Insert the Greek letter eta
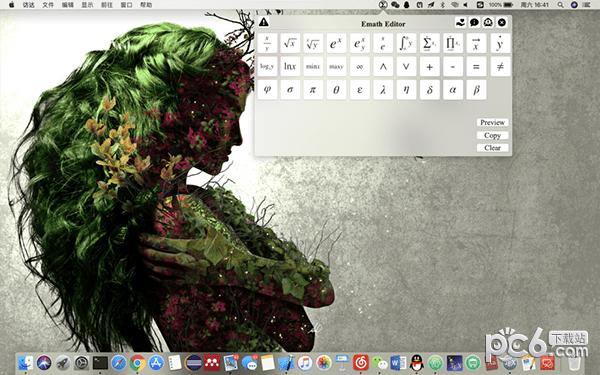 406,90
